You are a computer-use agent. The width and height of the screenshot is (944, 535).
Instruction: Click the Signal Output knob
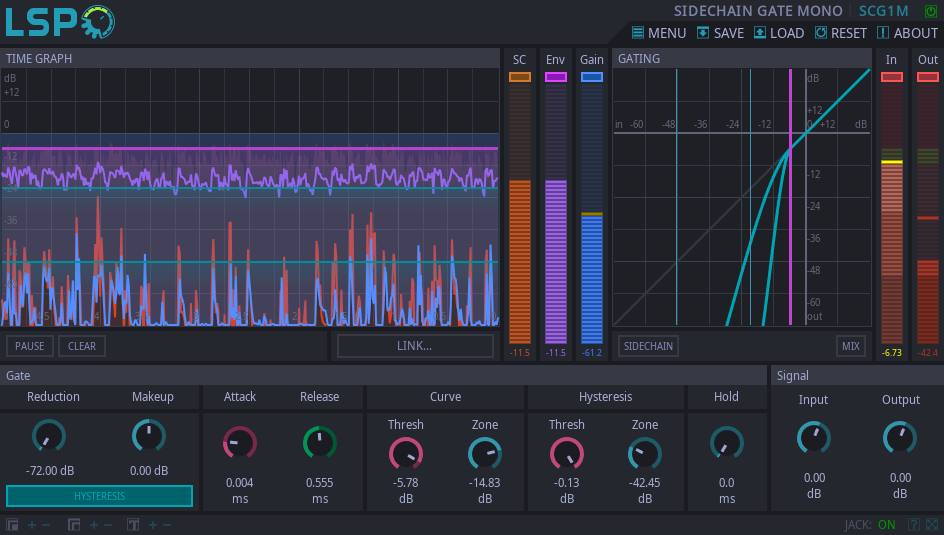[900, 438]
